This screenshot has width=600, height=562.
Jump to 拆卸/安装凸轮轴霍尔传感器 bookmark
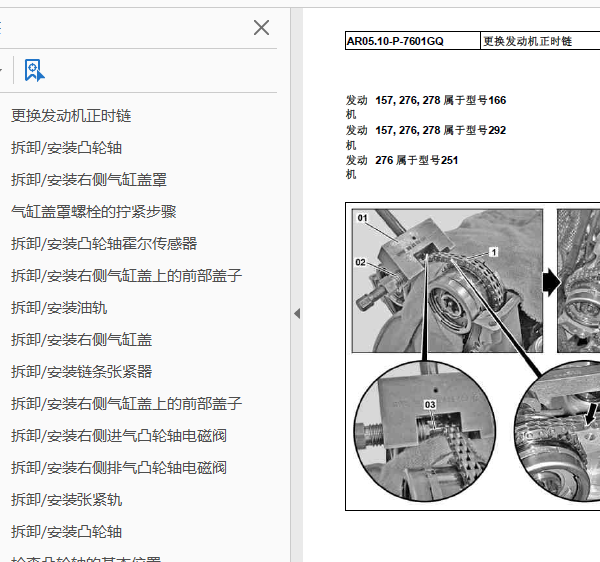[x=103, y=244]
